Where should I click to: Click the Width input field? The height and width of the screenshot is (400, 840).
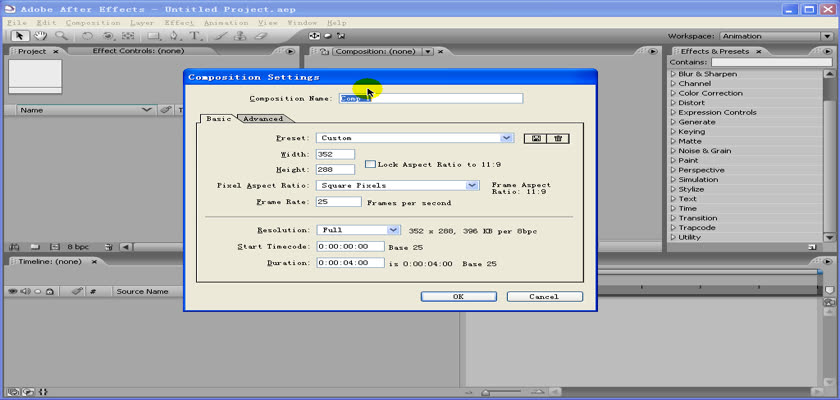click(x=335, y=154)
